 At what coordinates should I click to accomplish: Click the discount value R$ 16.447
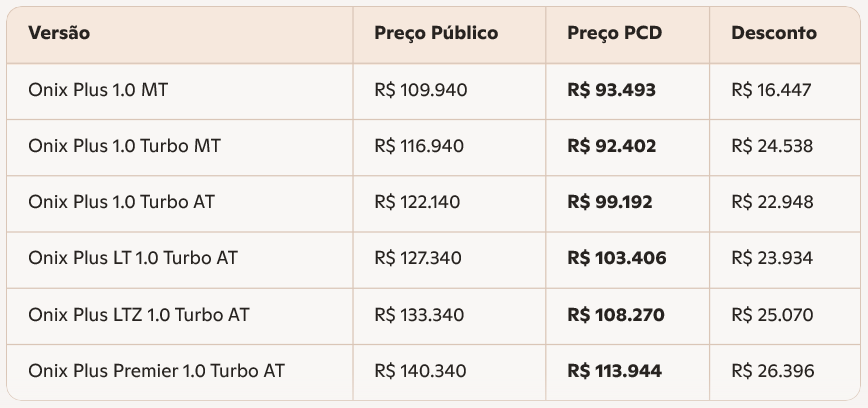tap(771, 90)
